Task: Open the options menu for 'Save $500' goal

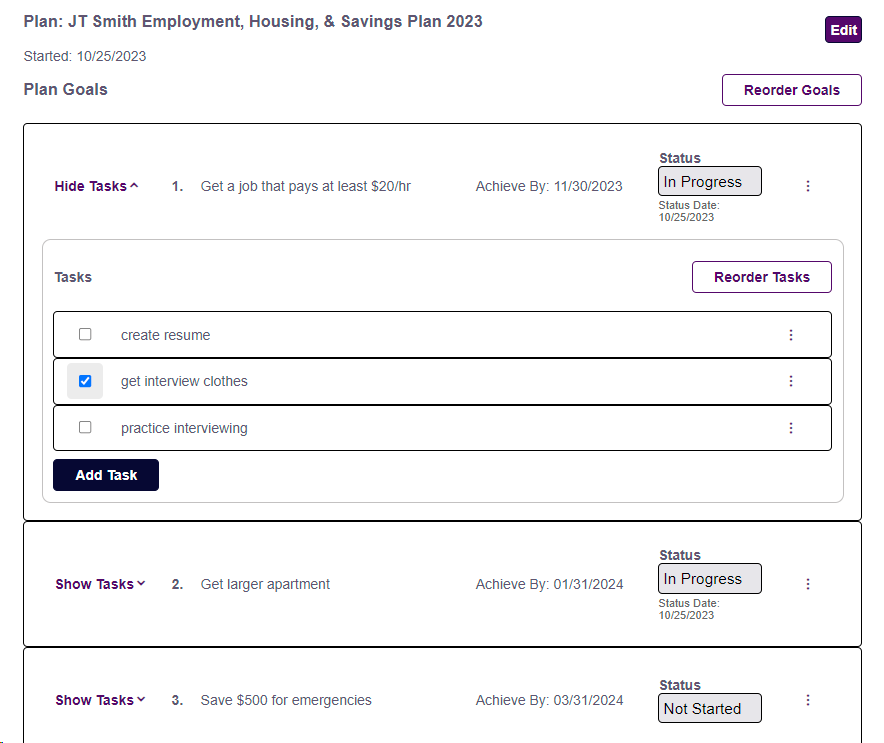Action: pos(808,700)
